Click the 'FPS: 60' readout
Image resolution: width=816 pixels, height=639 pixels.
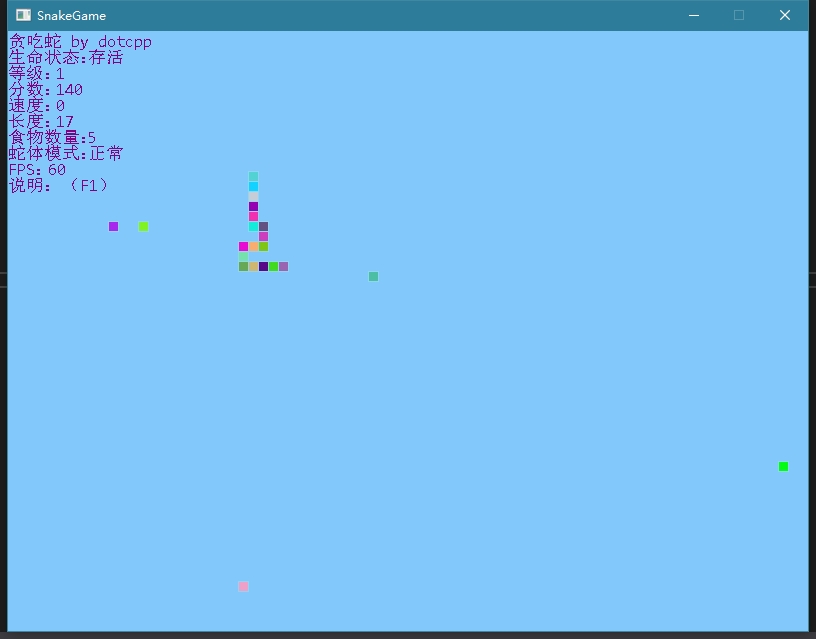point(37,170)
